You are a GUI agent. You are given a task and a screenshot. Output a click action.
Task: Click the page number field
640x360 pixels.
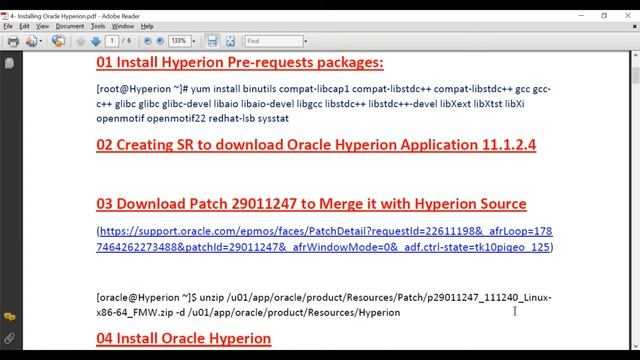pyautogui.click(x=112, y=41)
